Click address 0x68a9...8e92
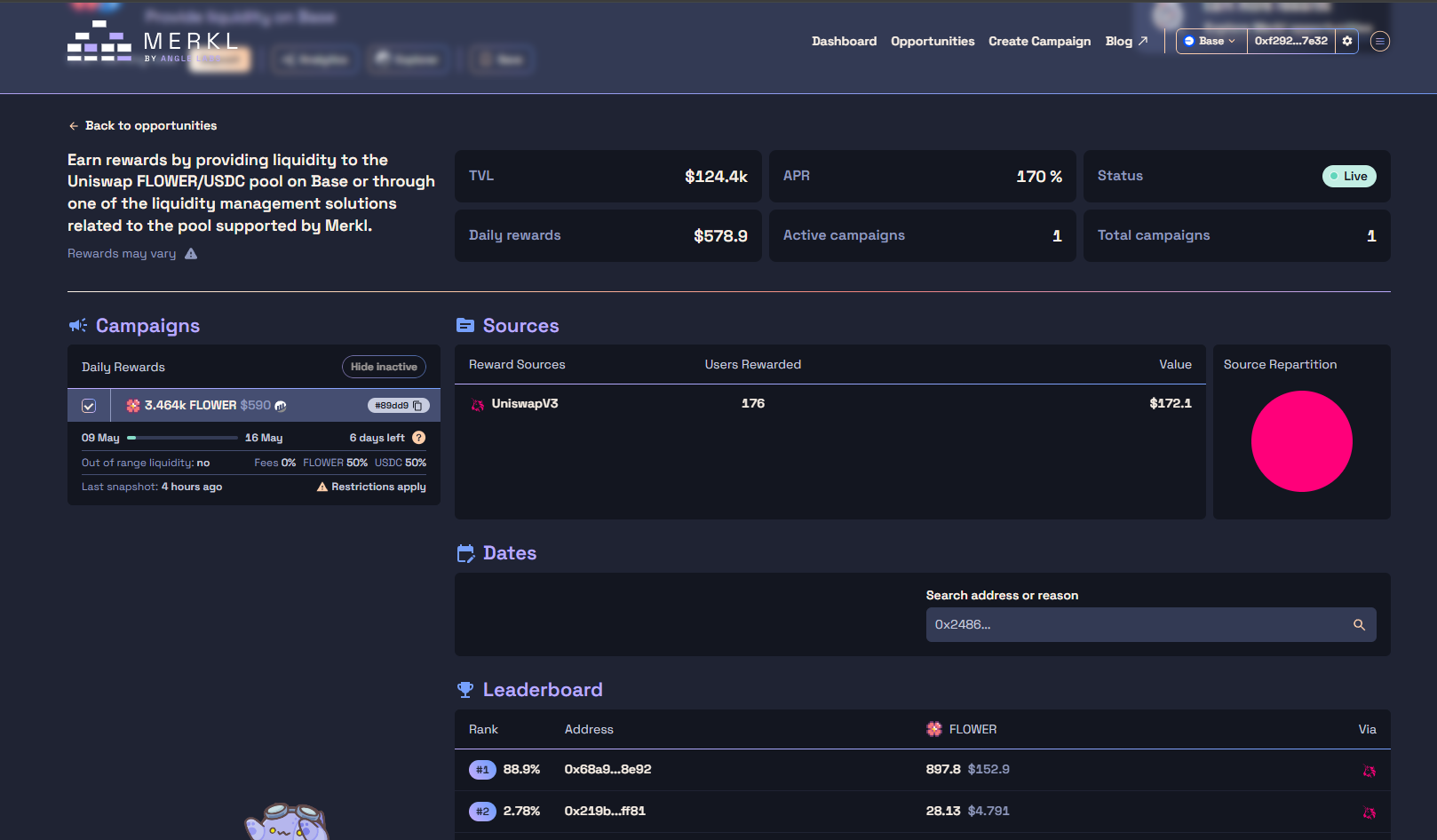 [x=607, y=769]
